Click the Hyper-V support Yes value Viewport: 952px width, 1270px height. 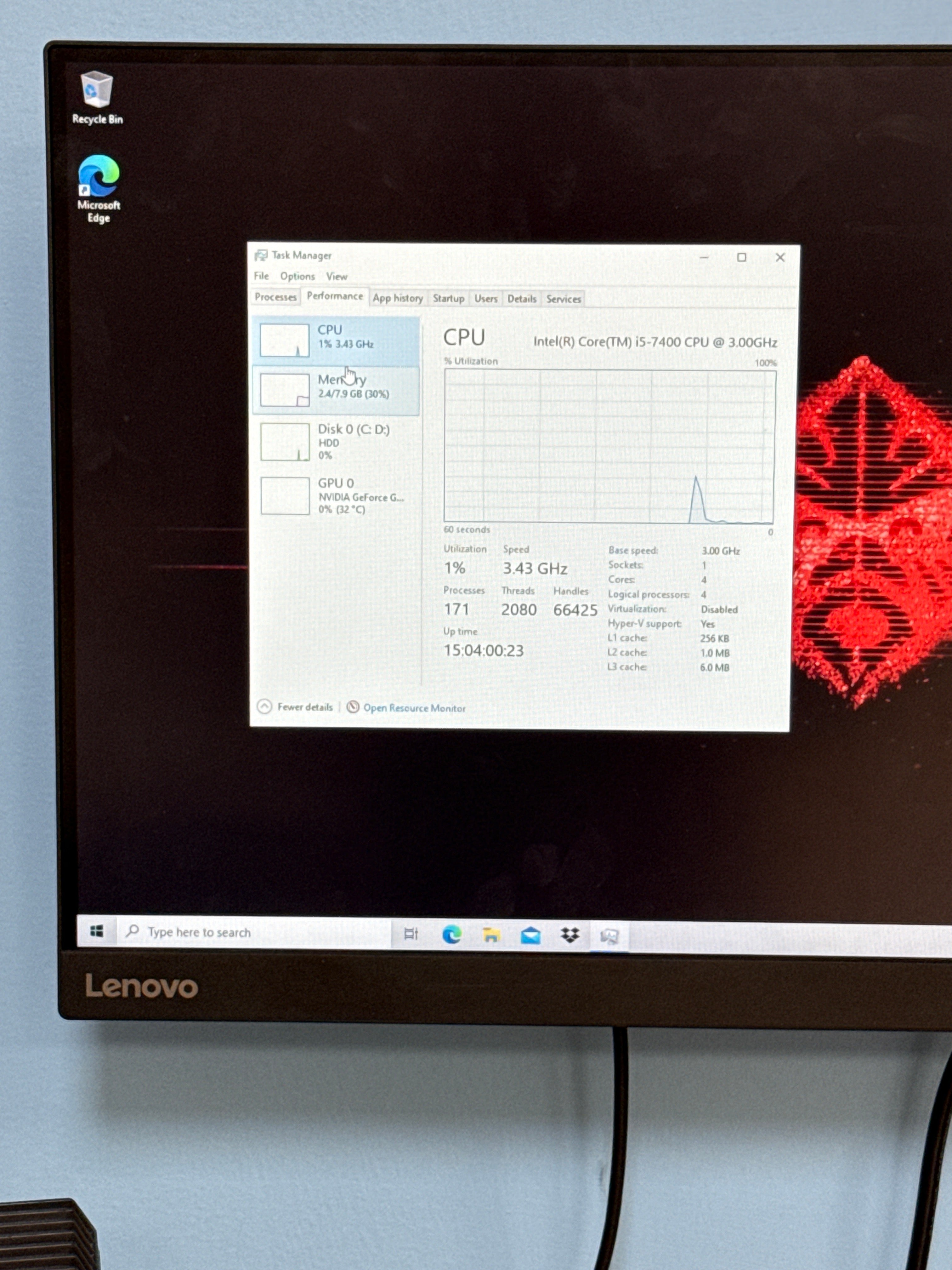tap(707, 624)
